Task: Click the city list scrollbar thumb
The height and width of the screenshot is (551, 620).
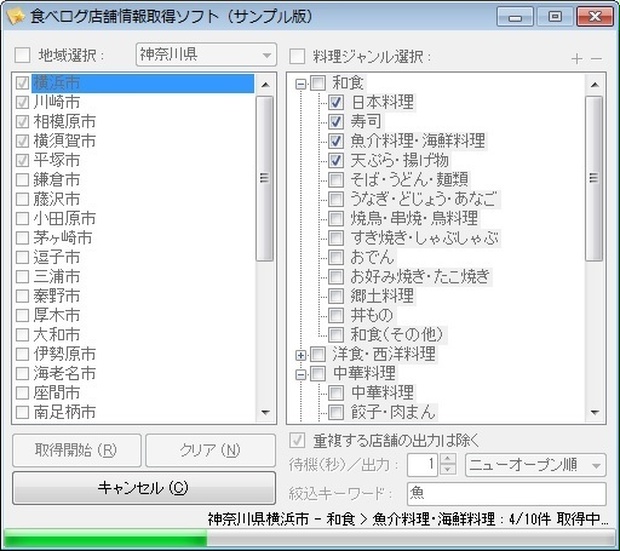Action: pyautogui.click(x=265, y=178)
